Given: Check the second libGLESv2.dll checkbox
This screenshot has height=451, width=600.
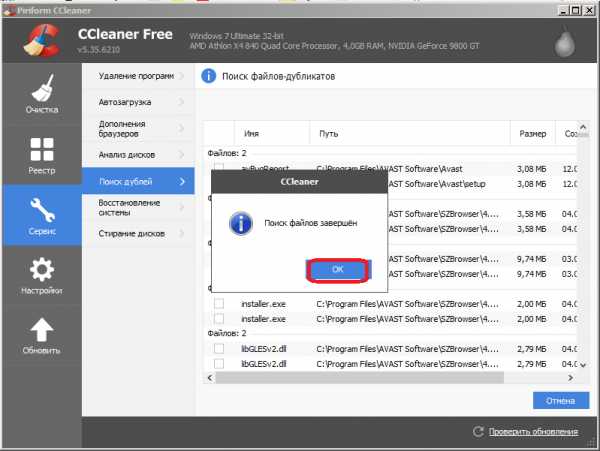Looking at the screenshot, I should click(x=219, y=363).
